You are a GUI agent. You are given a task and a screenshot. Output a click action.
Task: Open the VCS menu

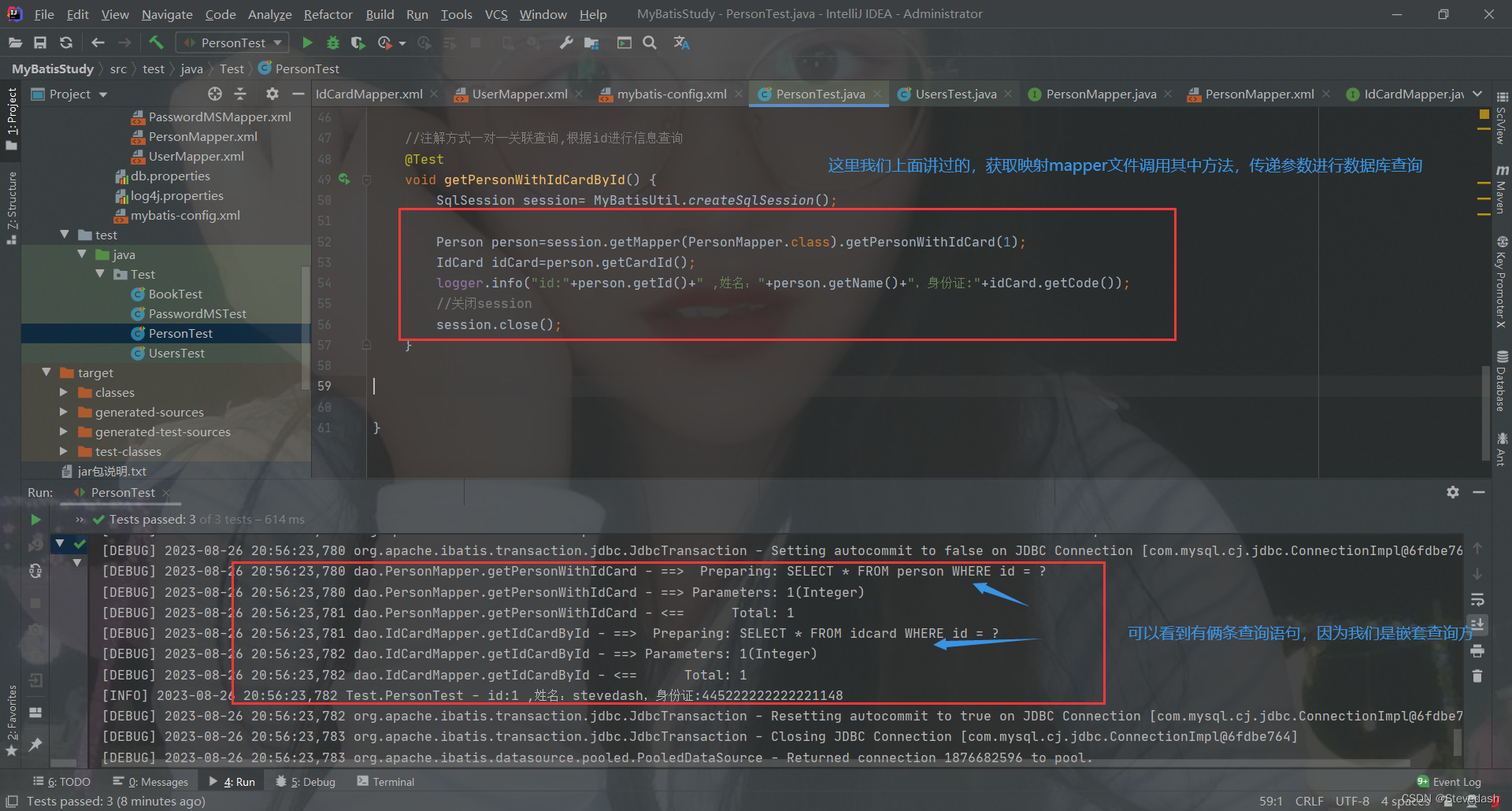(x=496, y=14)
